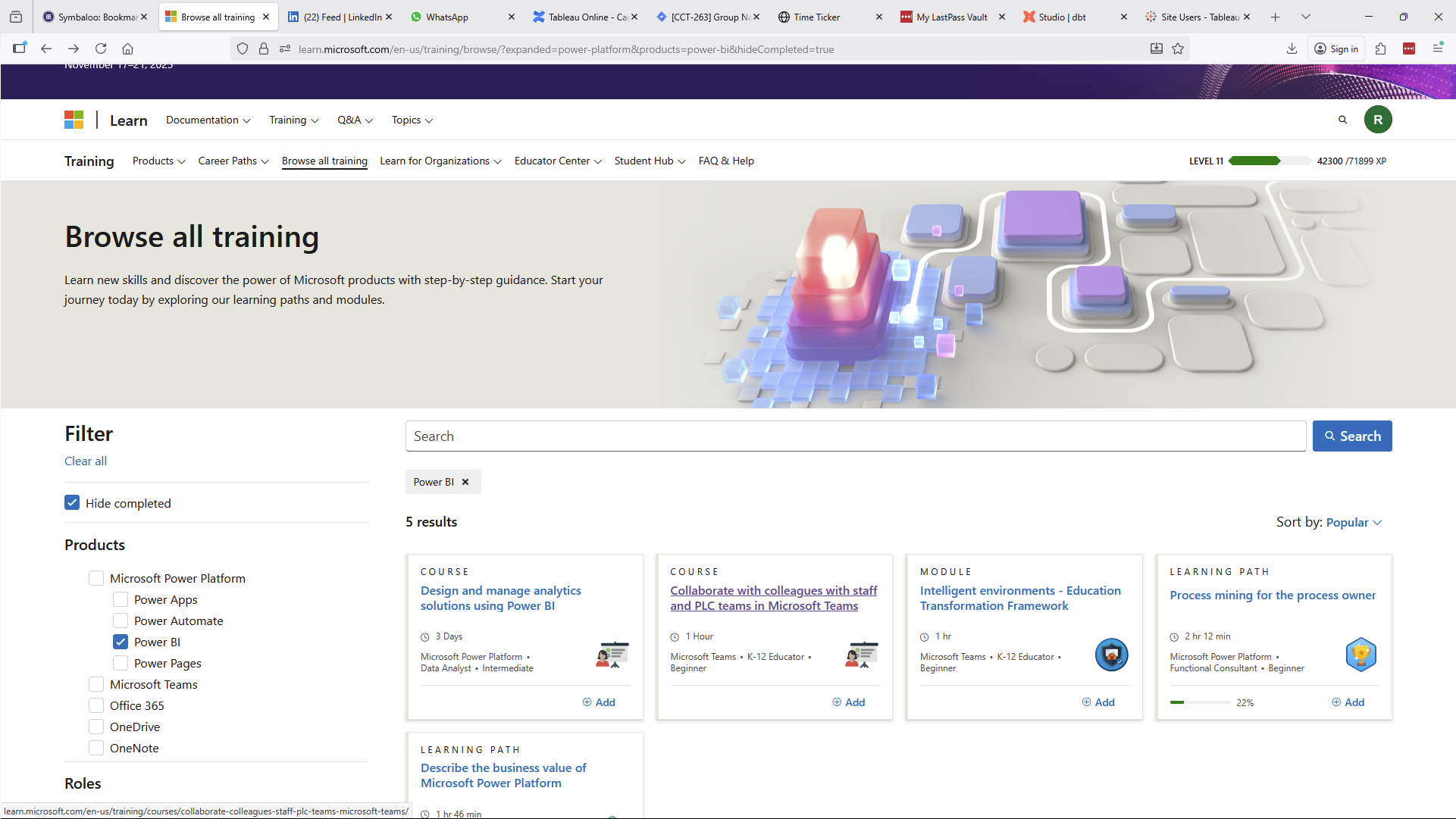The height and width of the screenshot is (819, 1456).
Task: Open the new container tab icon left of back arrow
Action: 20,48
